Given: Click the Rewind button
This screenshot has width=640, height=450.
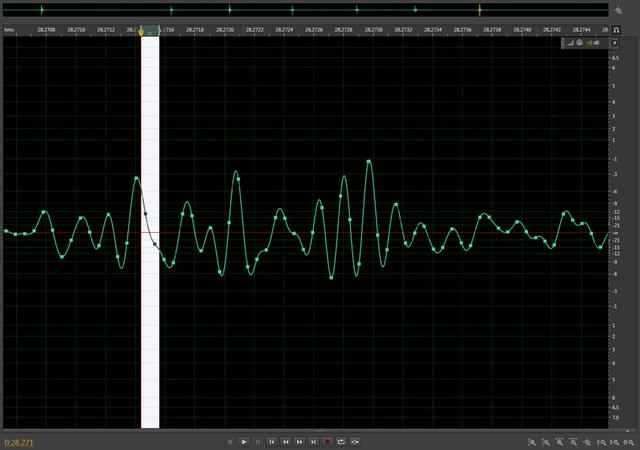Looking at the screenshot, I should tap(285, 441).
